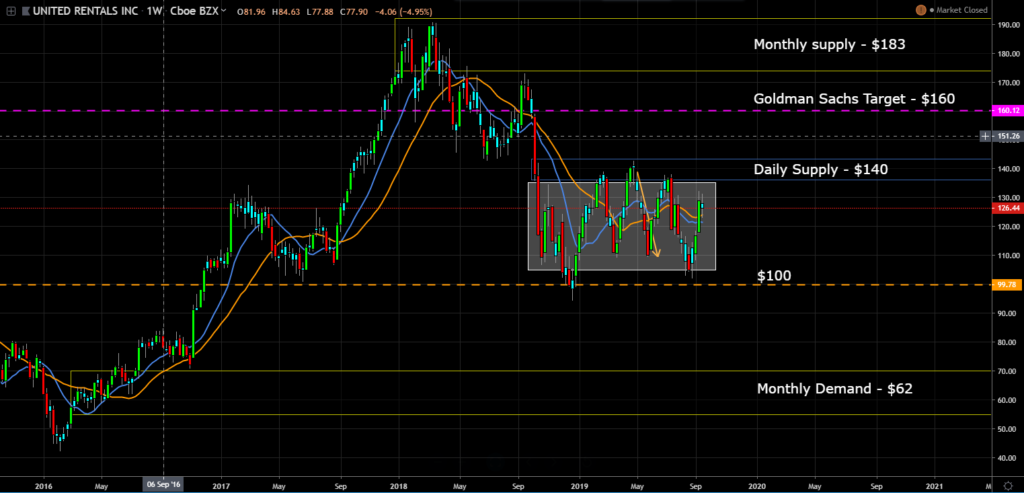Image resolution: width=1024 pixels, height=493 pixels.
Task: Click the crosshair plus button at 151.26
Action: (x=985, y=136)
